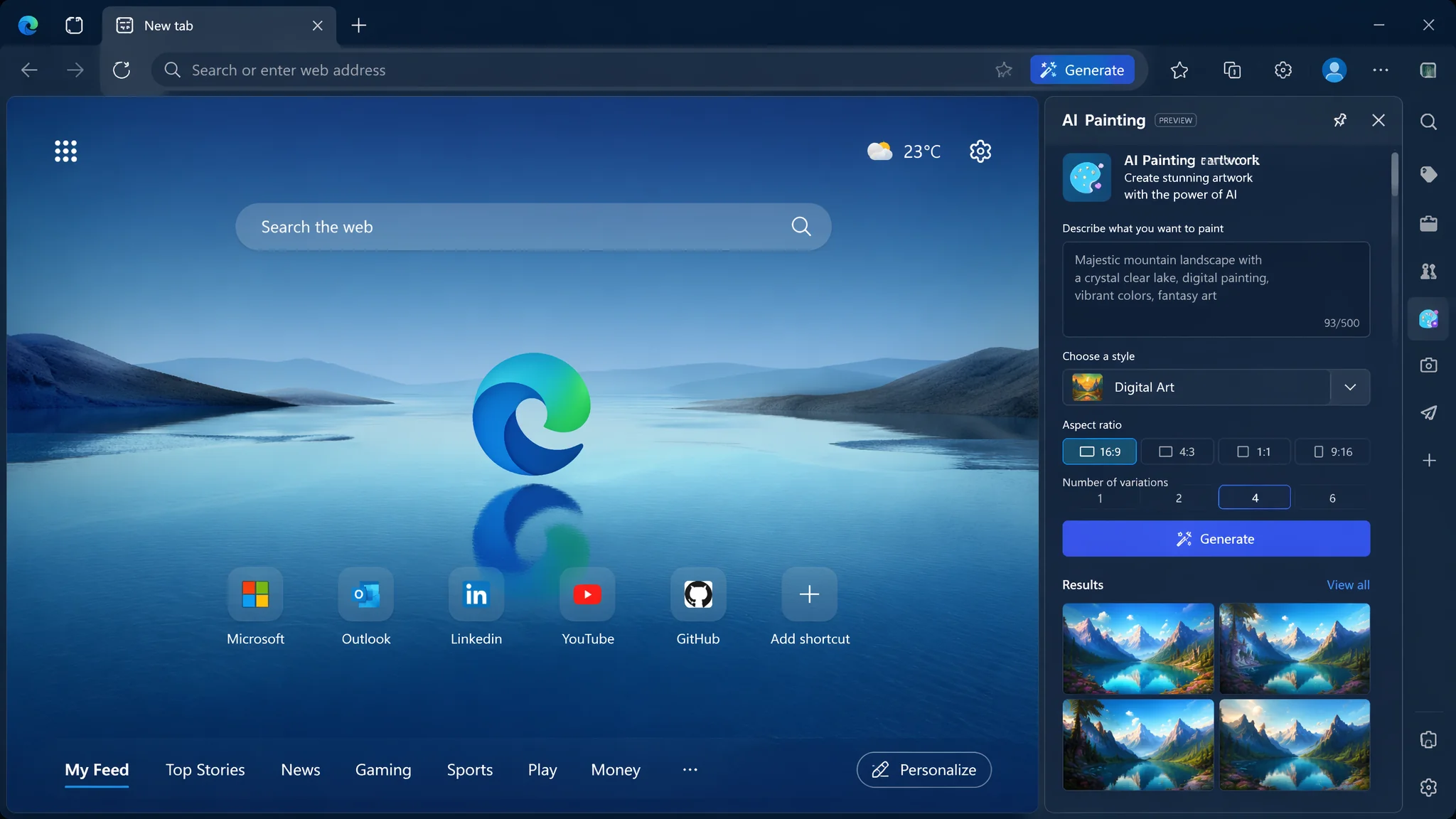Open the profile avatar

[1334, 70]
